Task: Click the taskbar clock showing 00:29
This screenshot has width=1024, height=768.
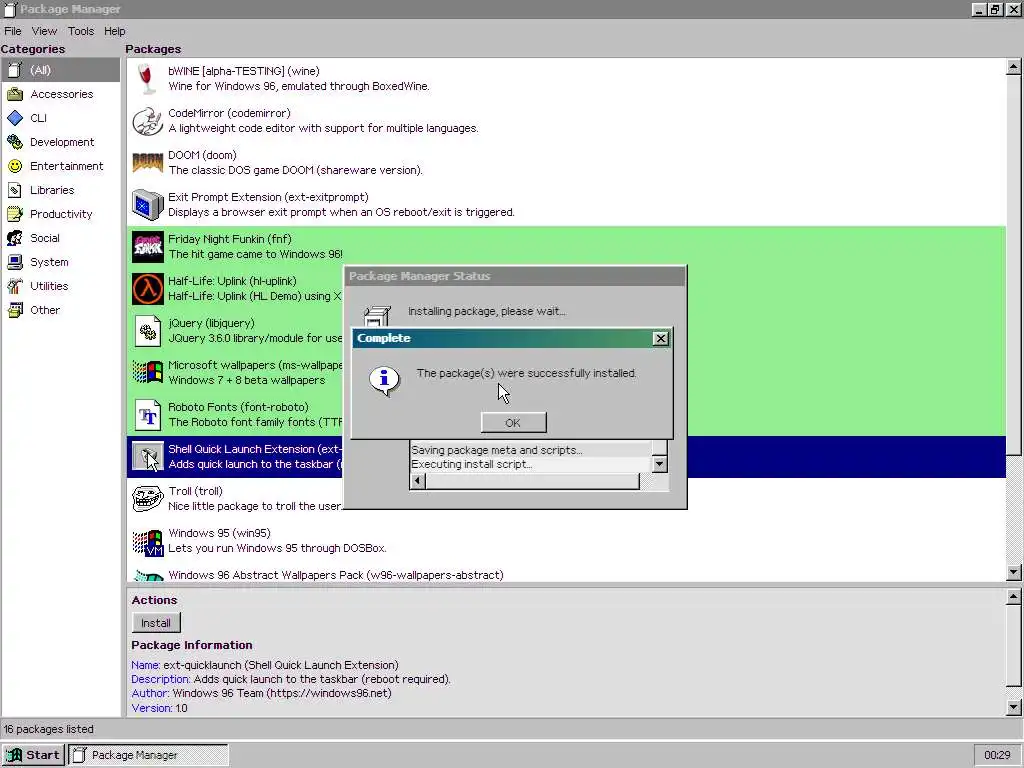Action: (997, 755)
